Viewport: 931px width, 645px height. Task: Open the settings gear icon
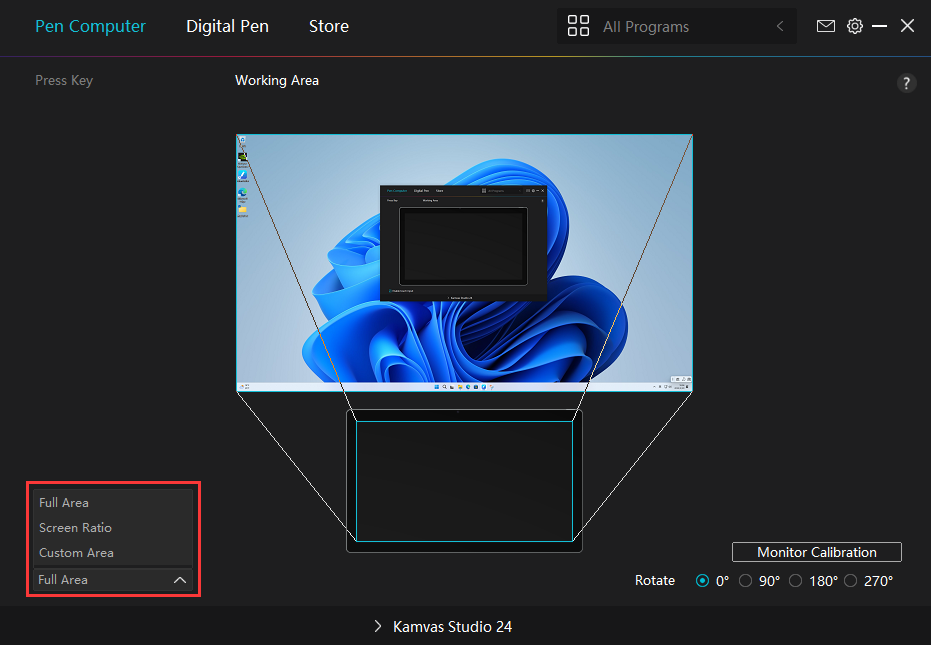854,26
